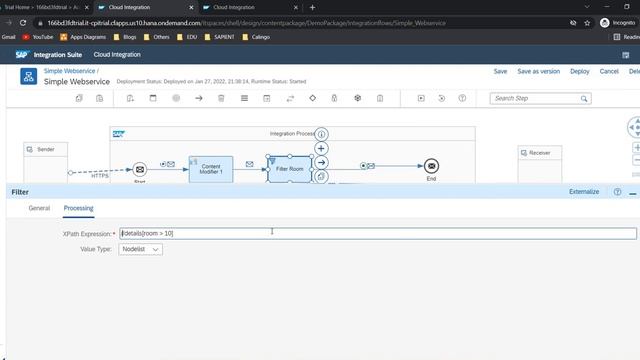Click the connector arrow icon beside Filter Room

322,163
